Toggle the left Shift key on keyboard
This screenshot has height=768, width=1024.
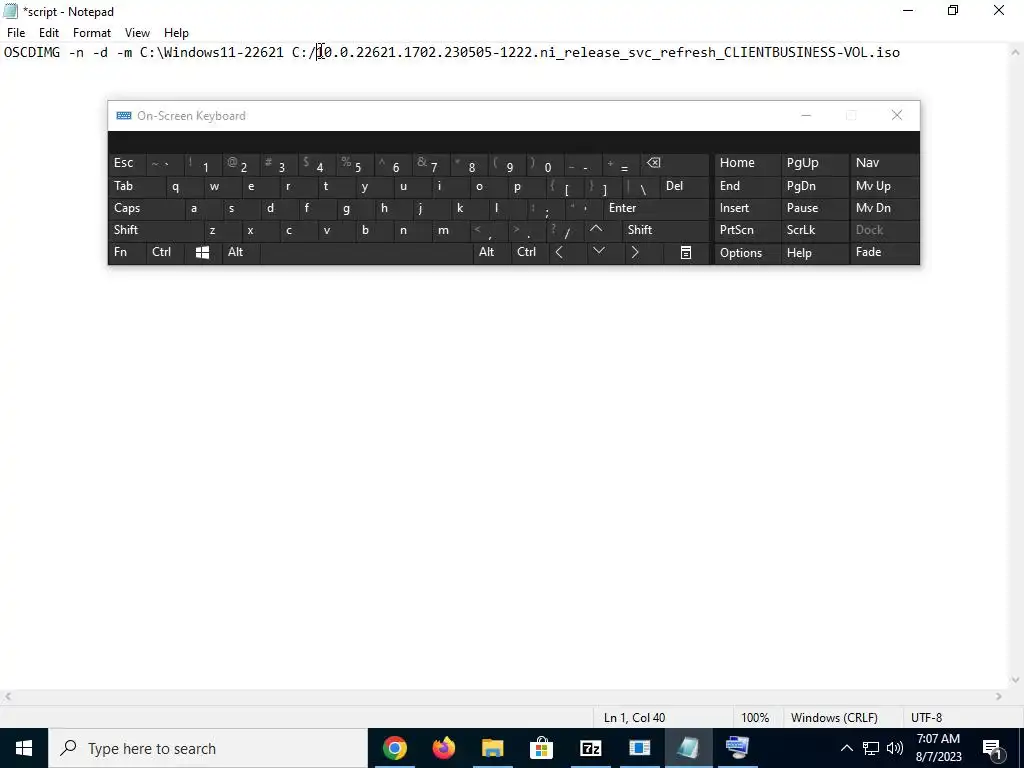[156, 230]
